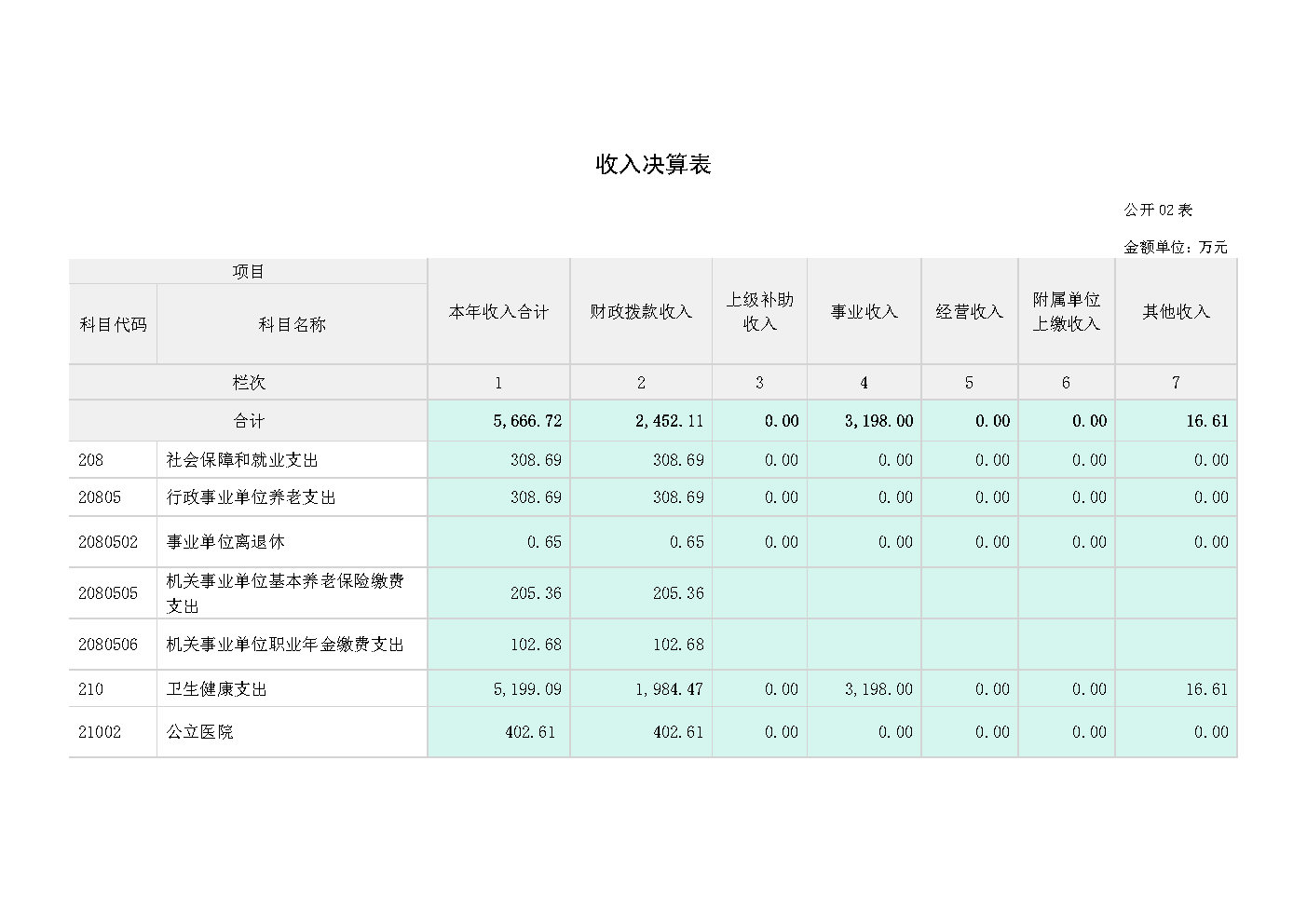Select the 本年收入合计 column header

pyautogui.click(x=498, y=312)
